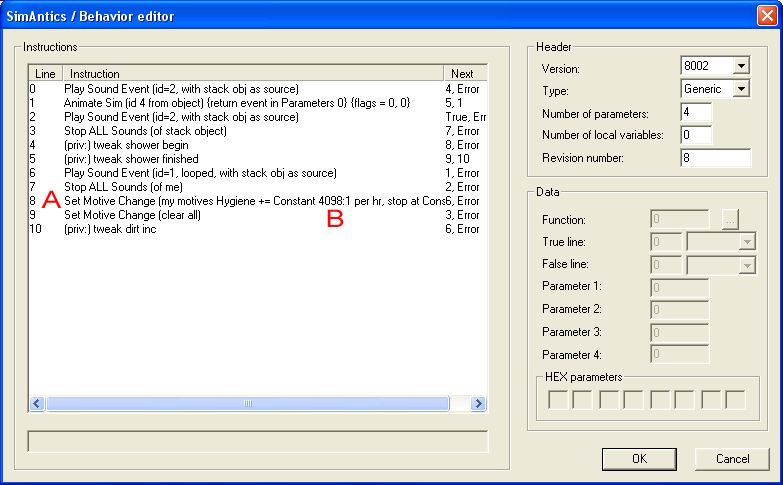The height and width of the screenshot is (485, 783).
Task: Open the Version dropdown showing 8002
Action: (742, 65)
